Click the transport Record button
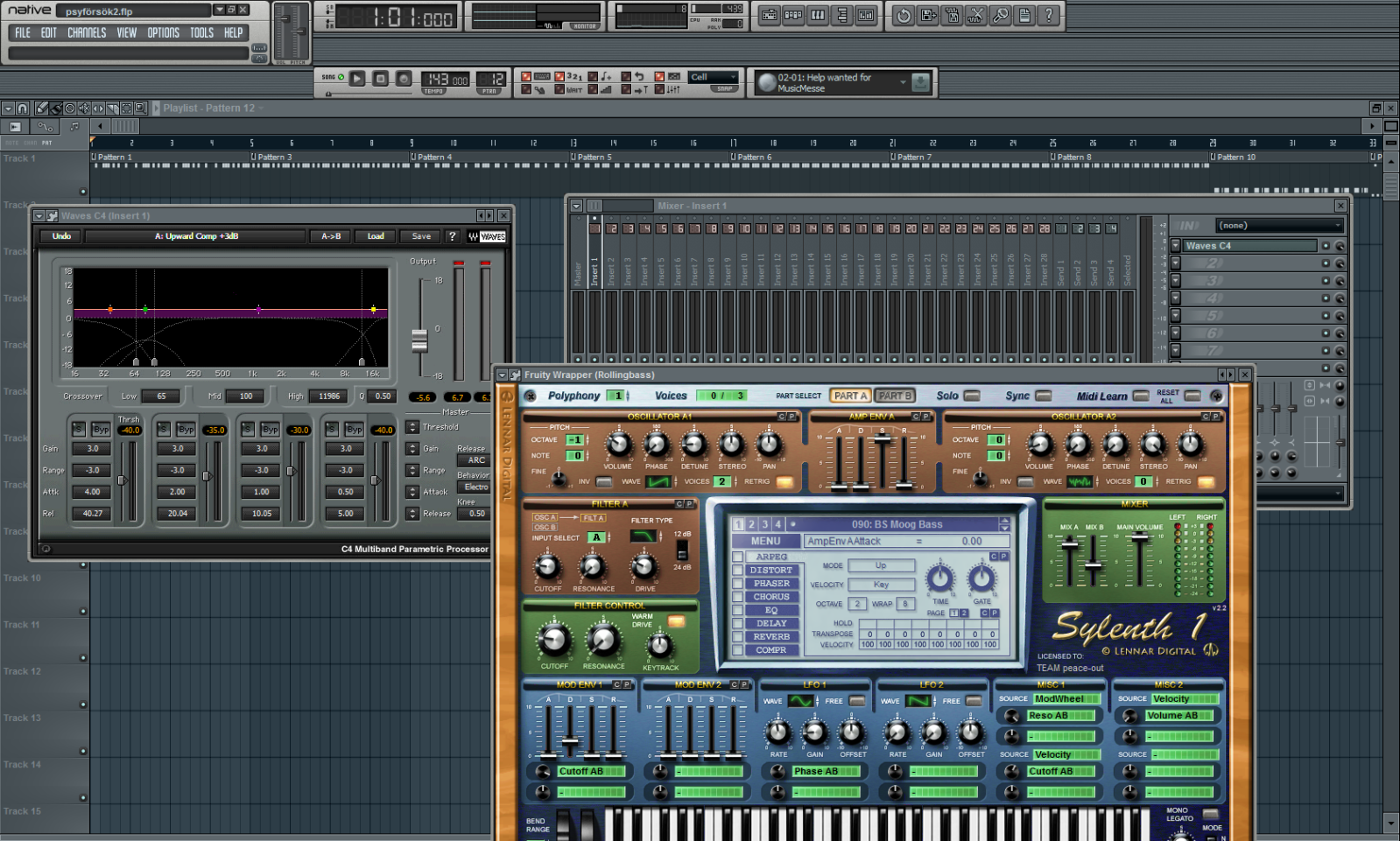The image size is (1400, 841). click(x=404, y=79)
